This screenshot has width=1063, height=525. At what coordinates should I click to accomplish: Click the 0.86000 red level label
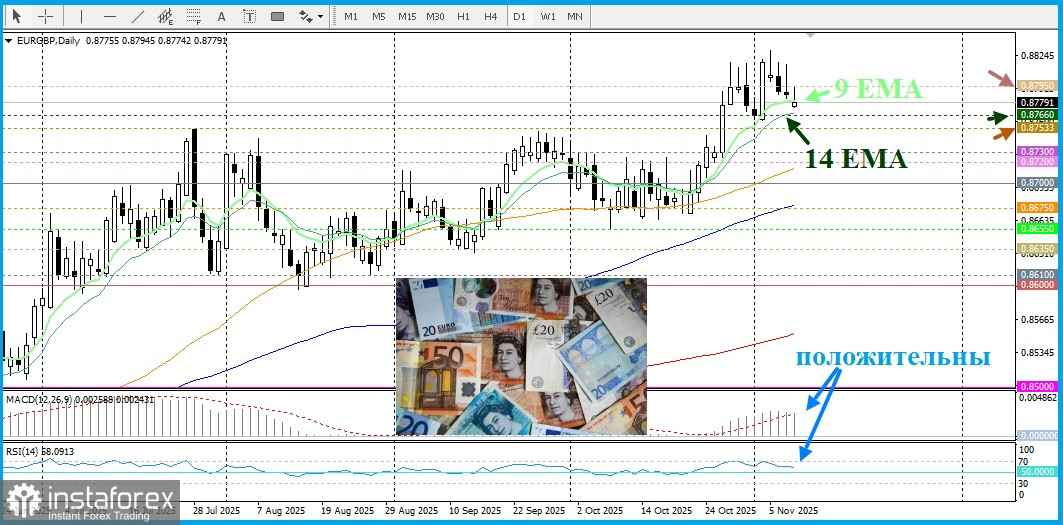pos(1037,286)
